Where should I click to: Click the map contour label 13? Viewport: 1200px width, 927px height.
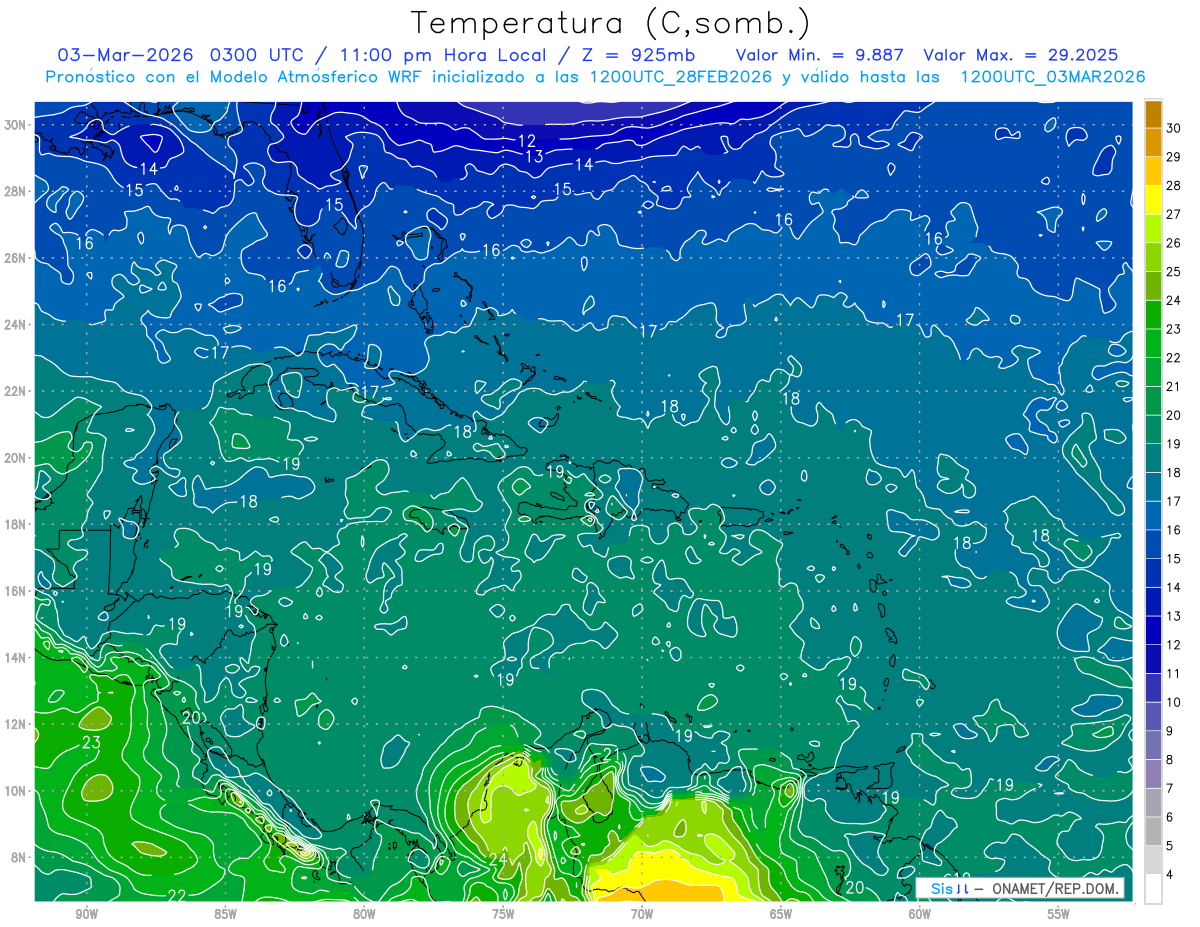click(x=535, y=156)
